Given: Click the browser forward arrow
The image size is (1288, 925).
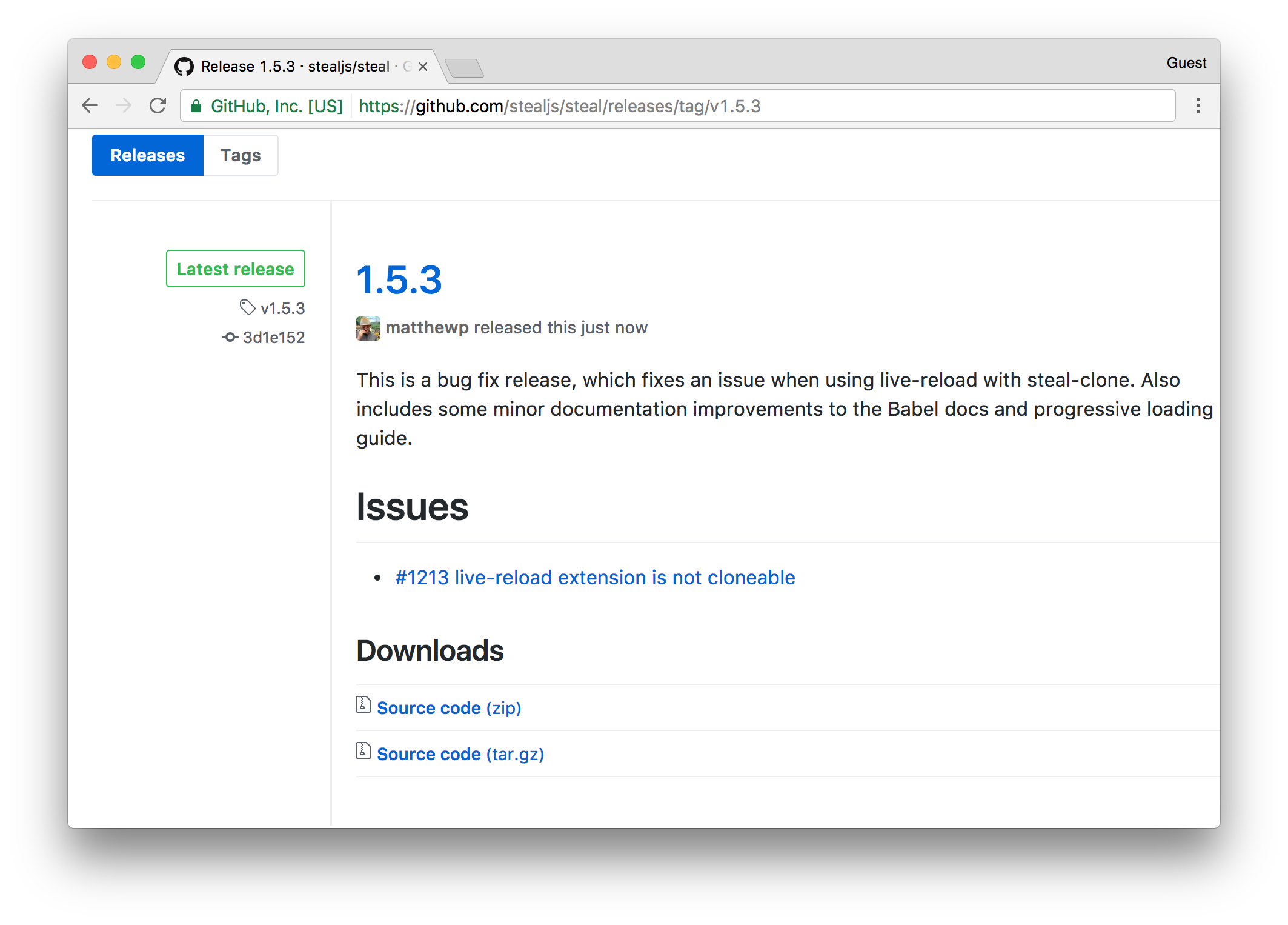Looking at the screenshot, I should 124,105.
